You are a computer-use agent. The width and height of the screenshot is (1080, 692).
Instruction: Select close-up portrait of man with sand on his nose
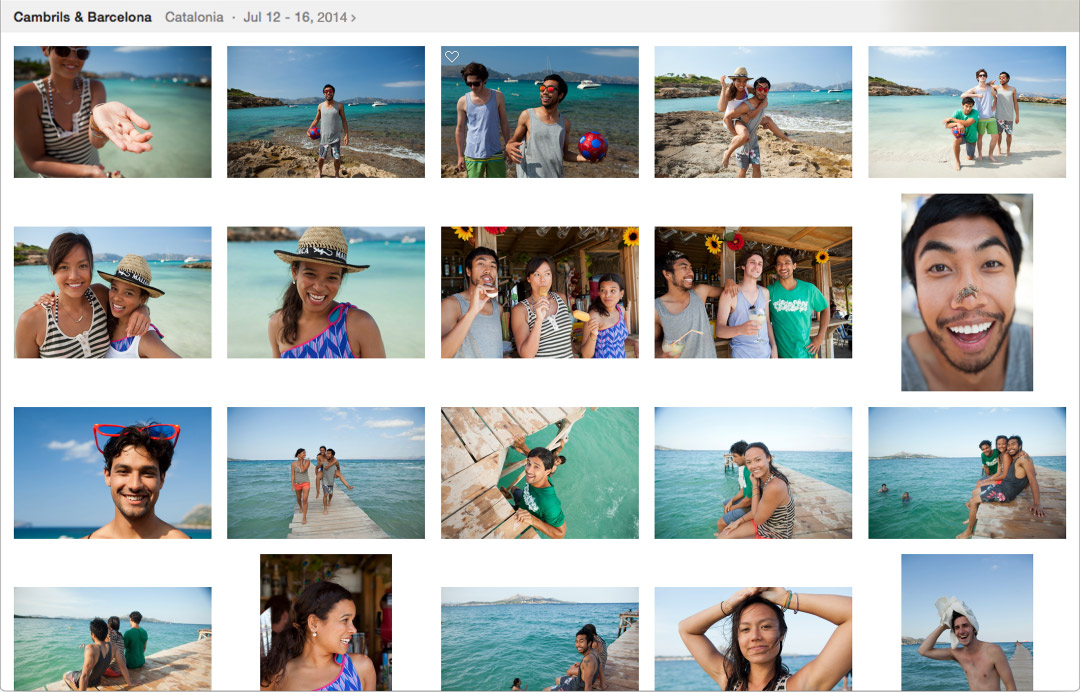(967, 293)
